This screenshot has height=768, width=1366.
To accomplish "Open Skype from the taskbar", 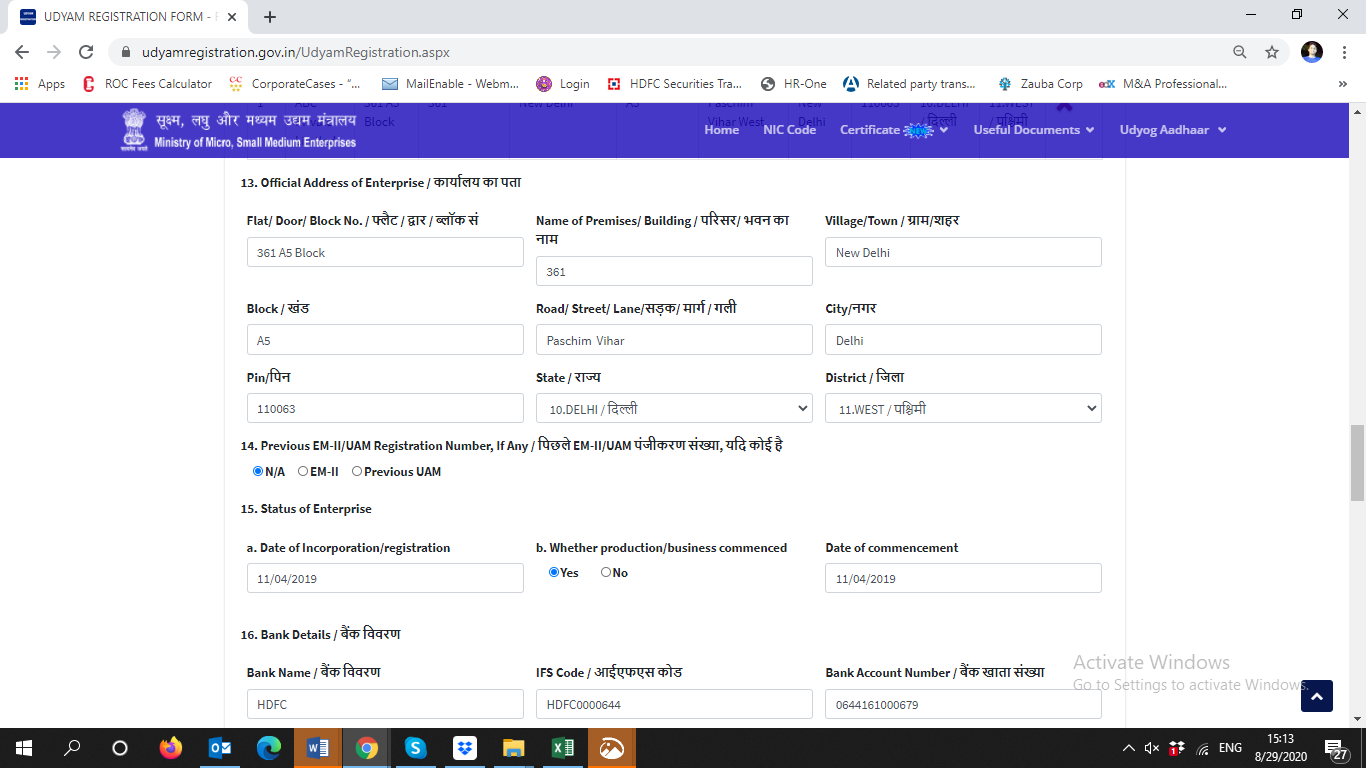I will (415, 748).
